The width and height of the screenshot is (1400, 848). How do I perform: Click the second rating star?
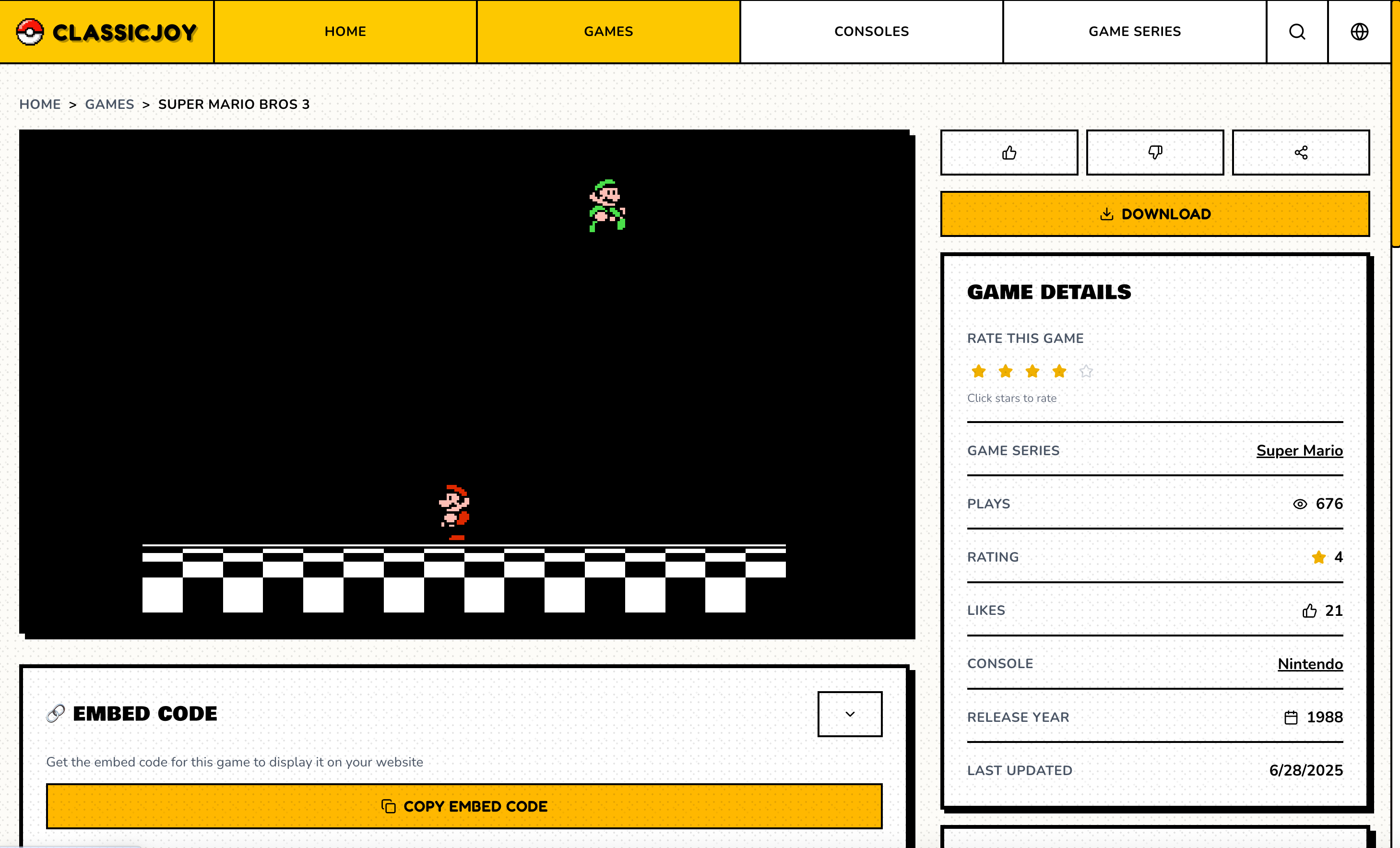(x=1005, y=371)
